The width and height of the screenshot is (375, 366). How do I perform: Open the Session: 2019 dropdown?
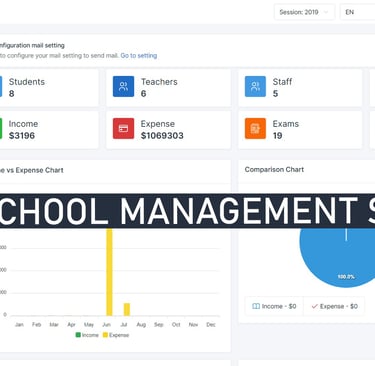coord(304,12)
